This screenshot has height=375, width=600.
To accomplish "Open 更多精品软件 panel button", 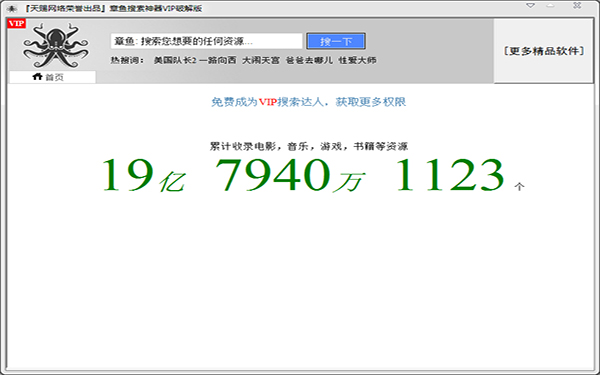I will tap(544, 51).
